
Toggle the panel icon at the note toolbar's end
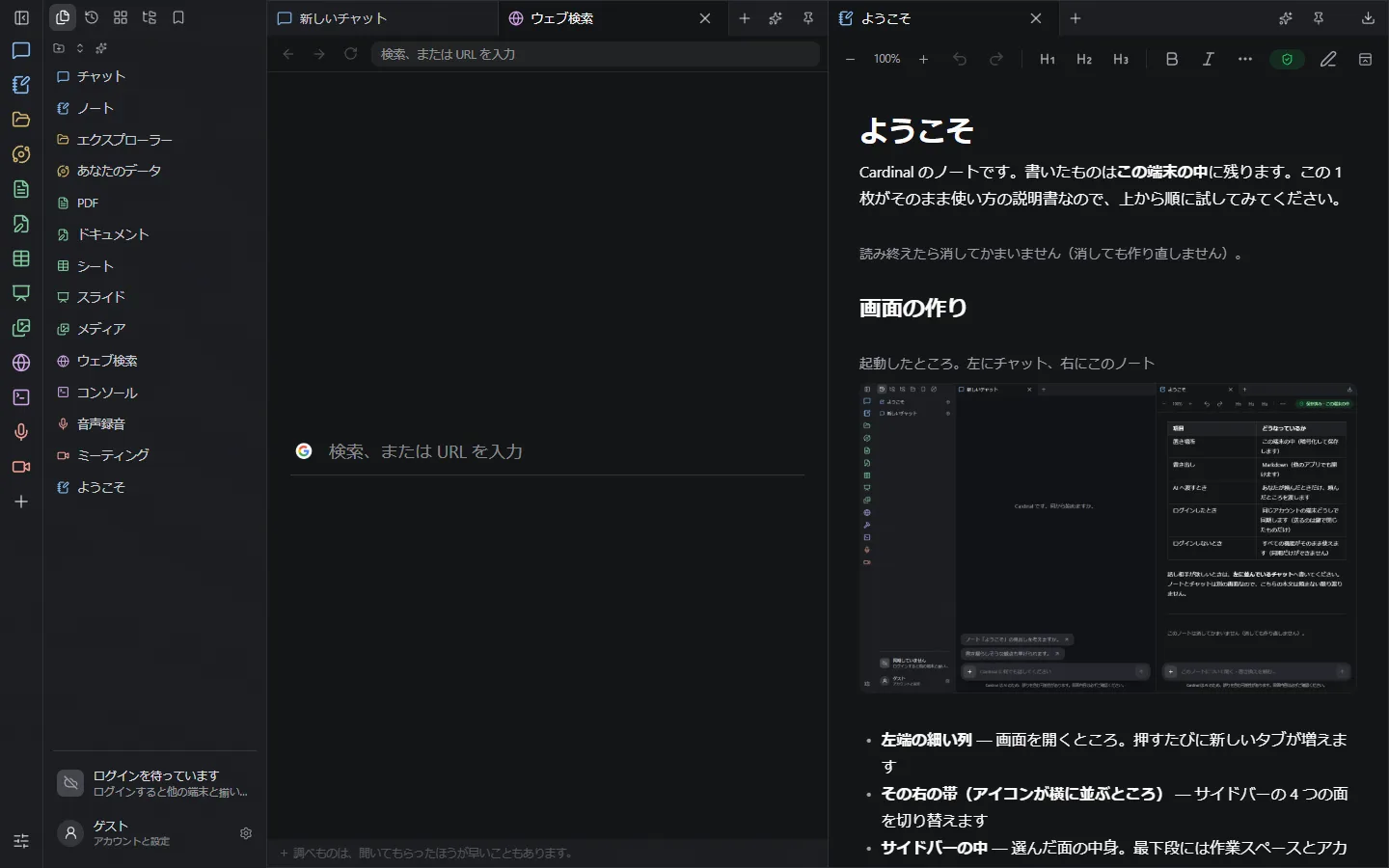tap(1365, 59)
